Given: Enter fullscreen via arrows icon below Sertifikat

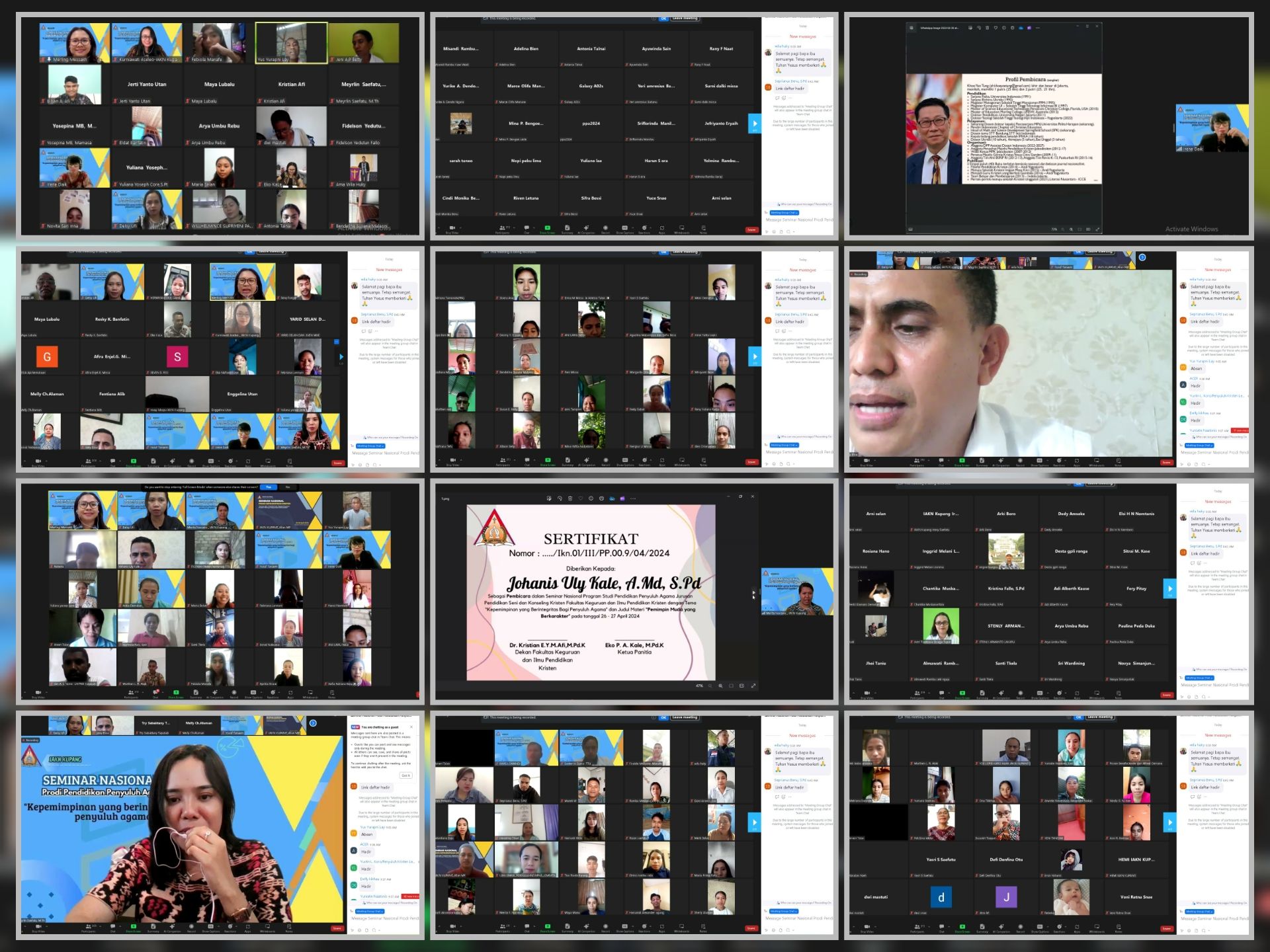Looking at the screenshot, I should [753, 686].
